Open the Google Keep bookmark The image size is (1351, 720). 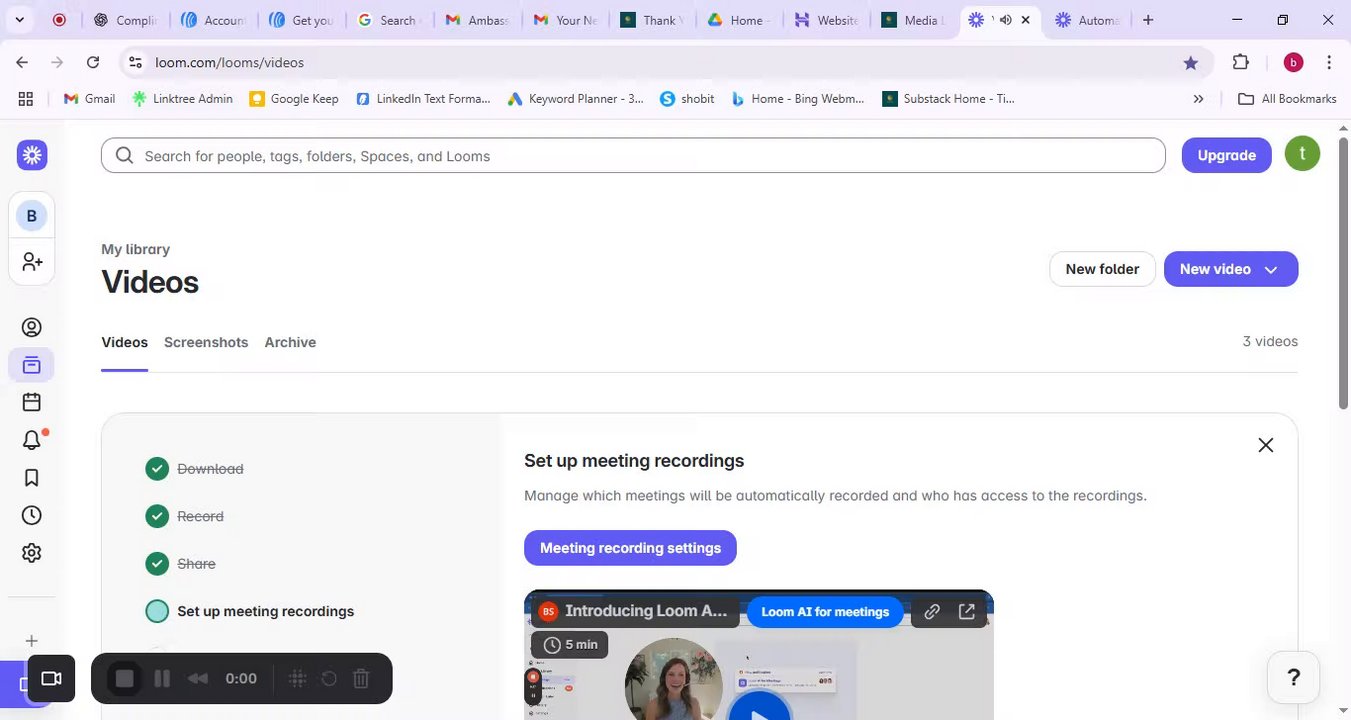(294, 99)
